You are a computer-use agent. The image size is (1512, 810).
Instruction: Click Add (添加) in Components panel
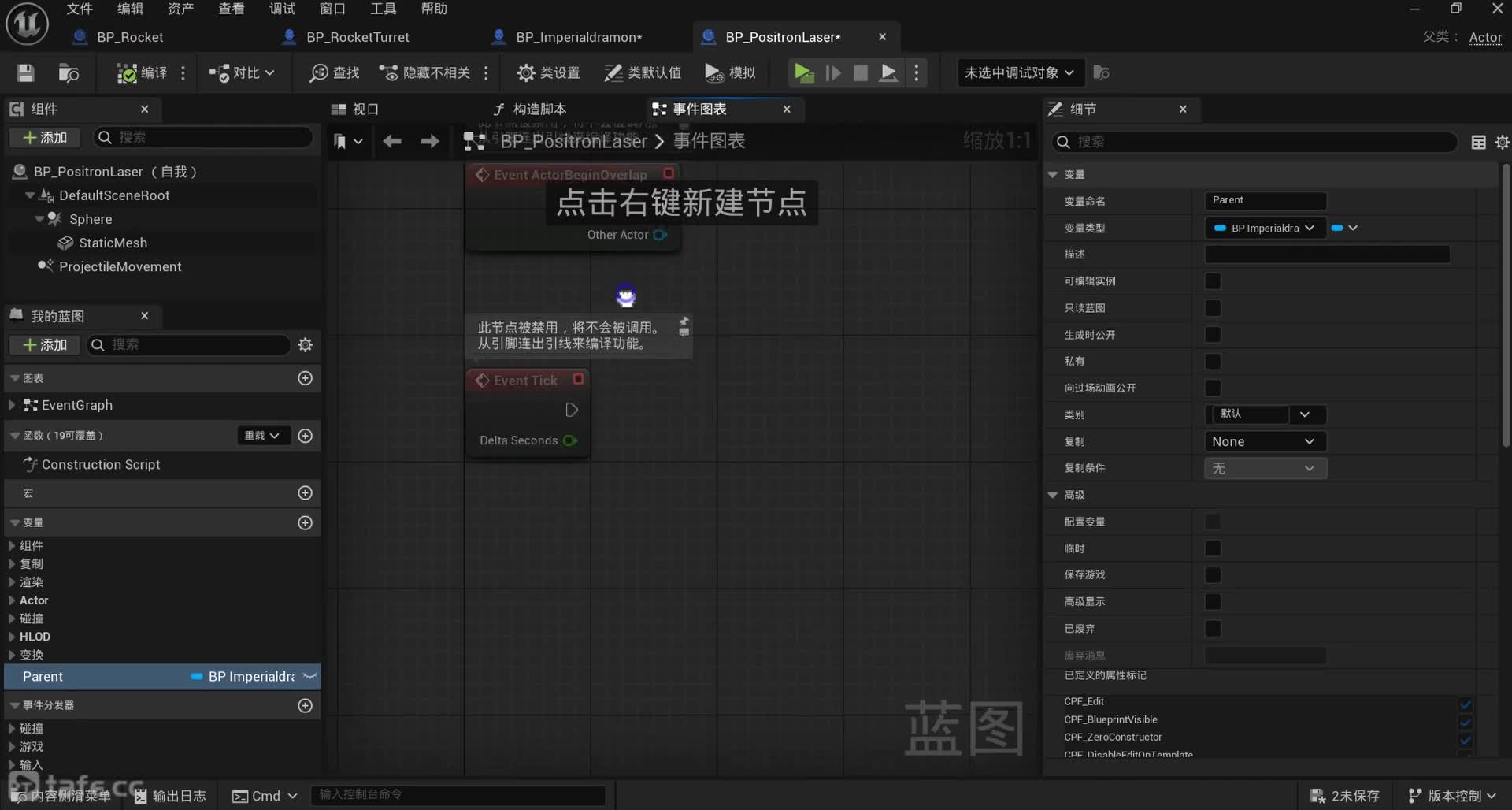click(x=46, y=138)
